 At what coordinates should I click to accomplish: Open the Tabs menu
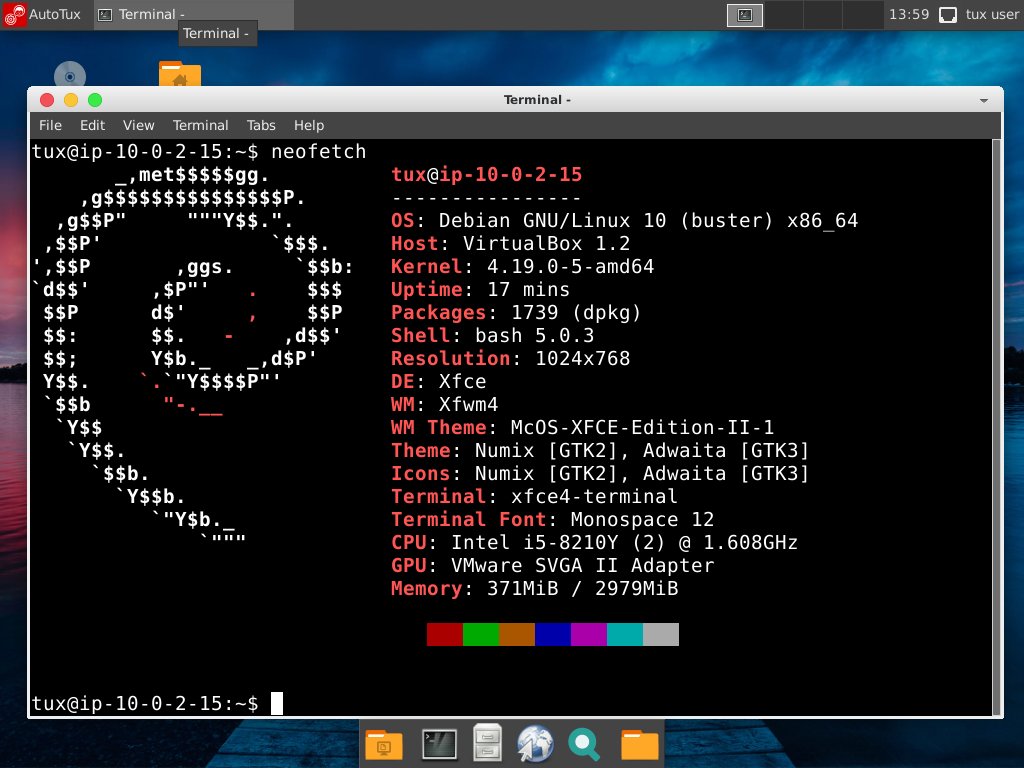(x=261, y=125)
